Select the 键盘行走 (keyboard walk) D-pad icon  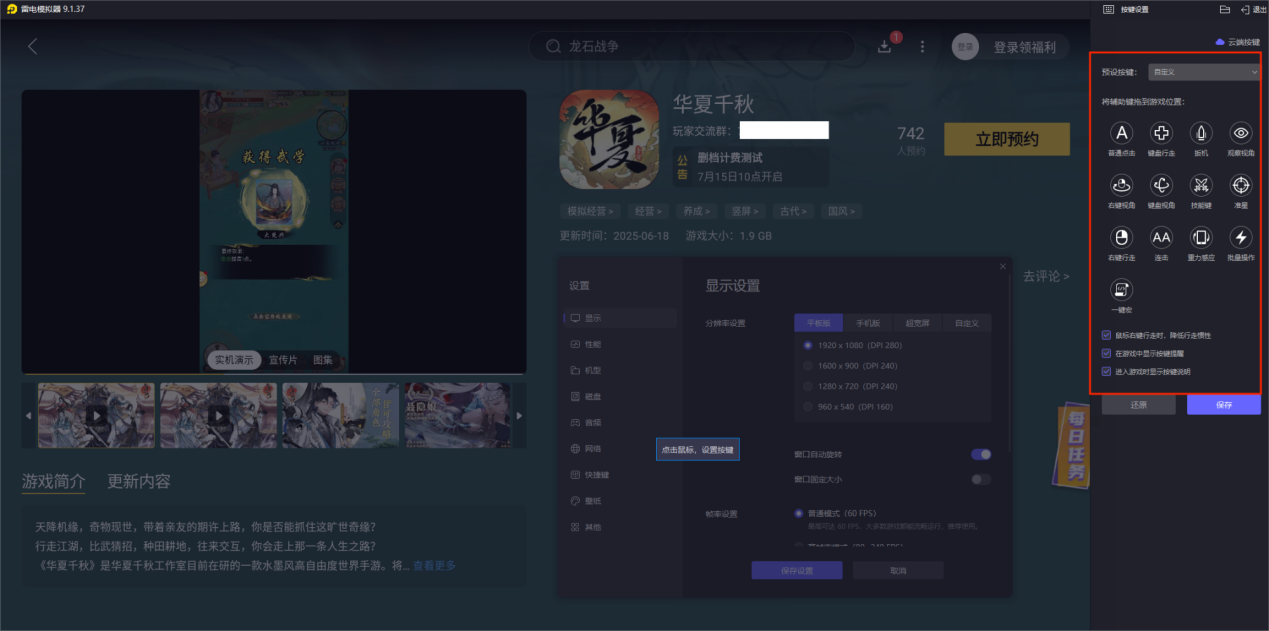1161,133
